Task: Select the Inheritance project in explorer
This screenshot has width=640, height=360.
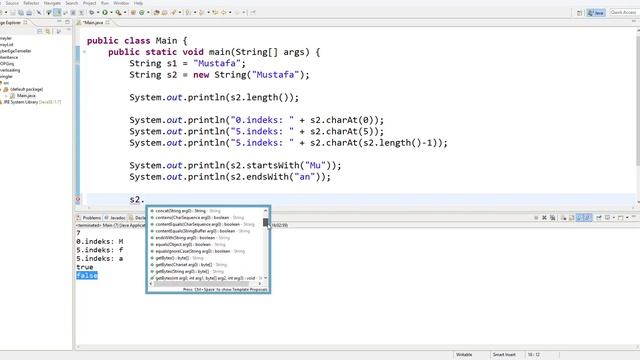Action: pos(9,57)
